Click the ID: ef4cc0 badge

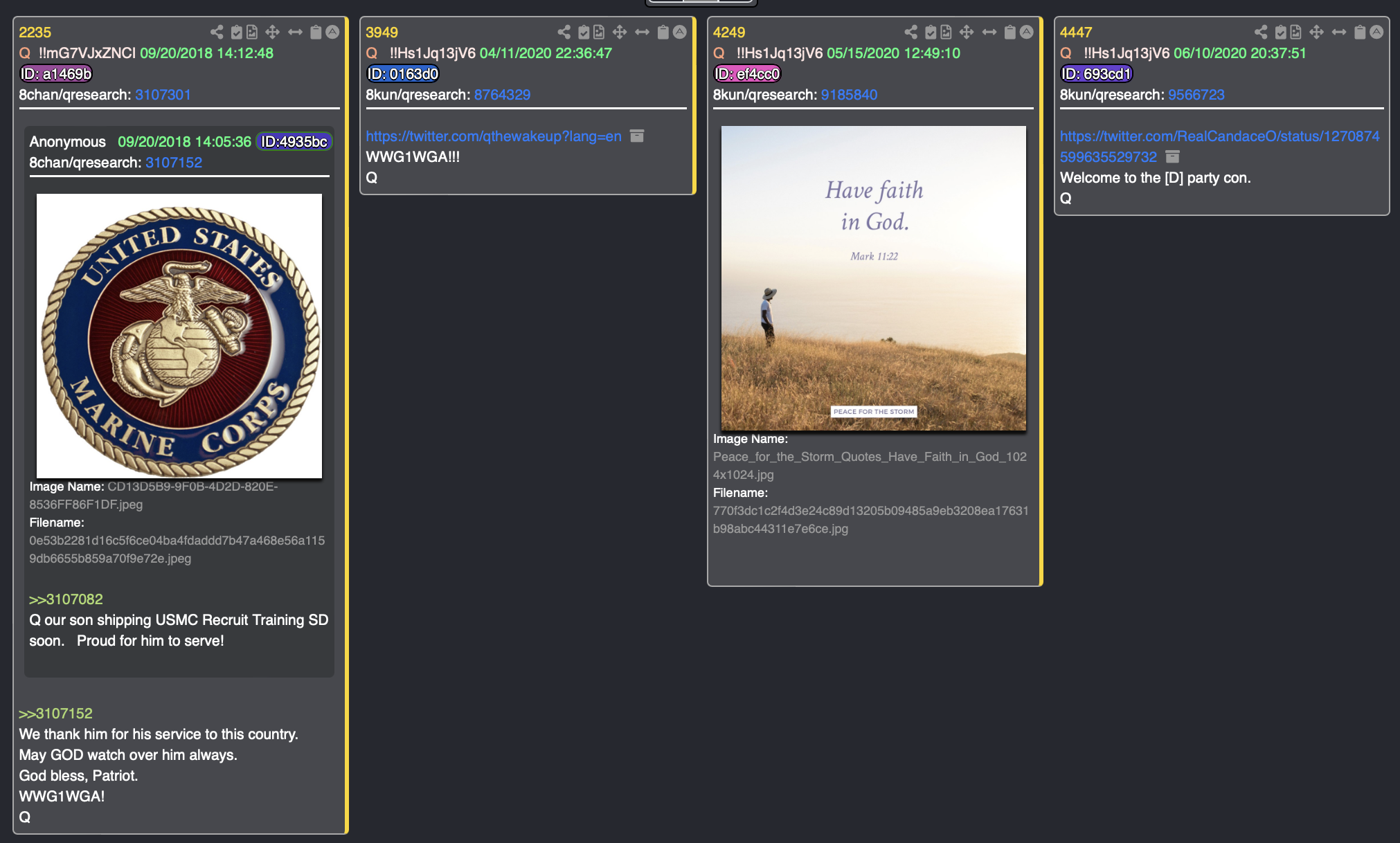(x=748, y=74)
